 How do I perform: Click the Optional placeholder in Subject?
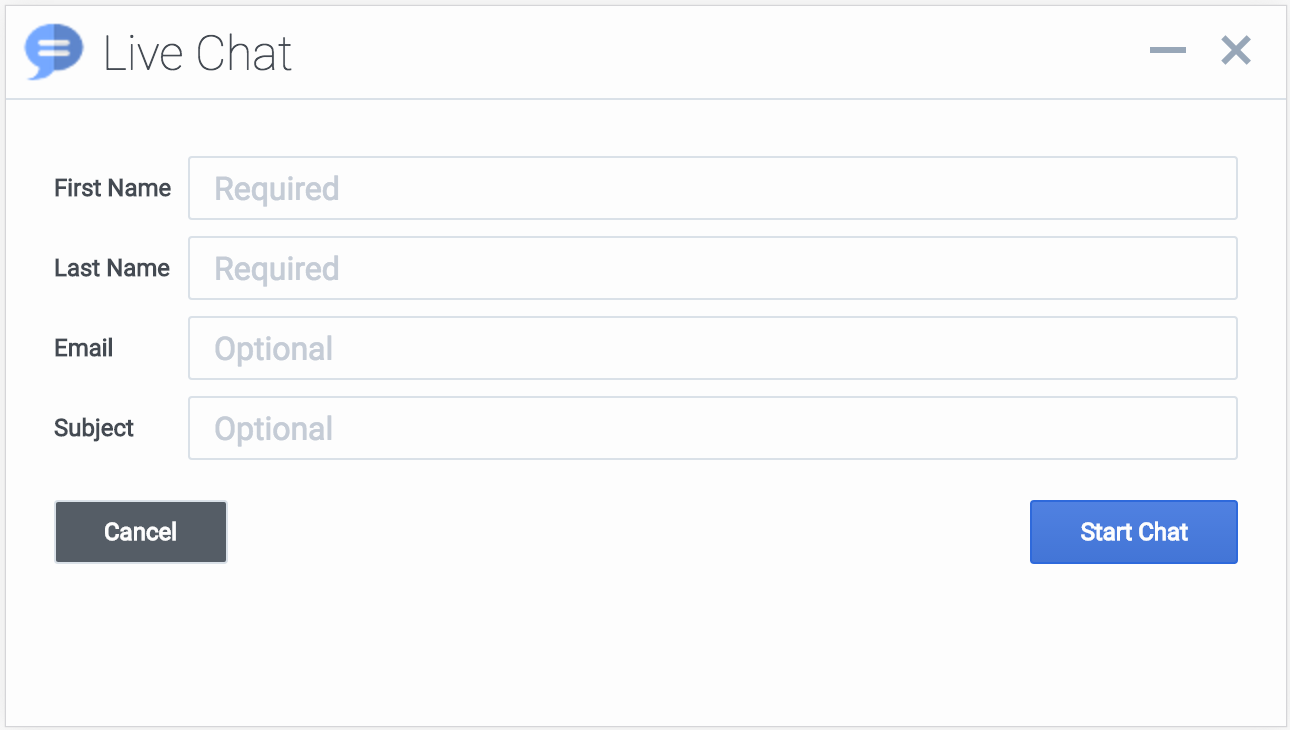274,429
